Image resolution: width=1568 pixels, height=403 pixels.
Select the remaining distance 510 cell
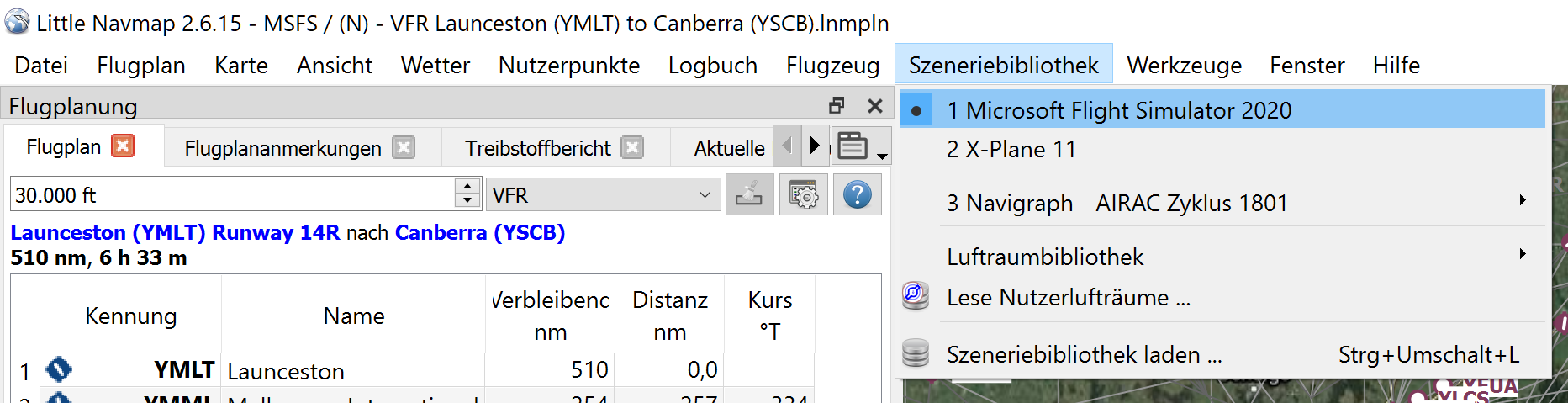point(551,370)
